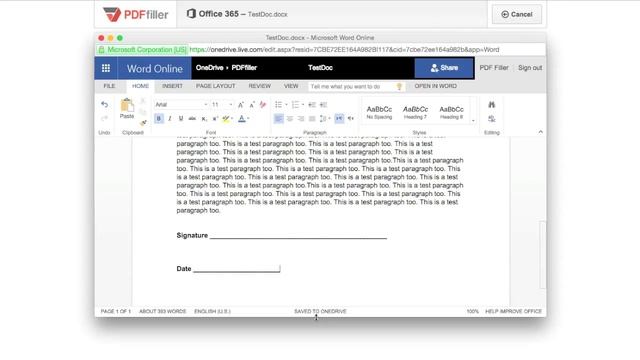Grow the font size
The height and width of the screenshot is (360, 640).
click(241, 105)
